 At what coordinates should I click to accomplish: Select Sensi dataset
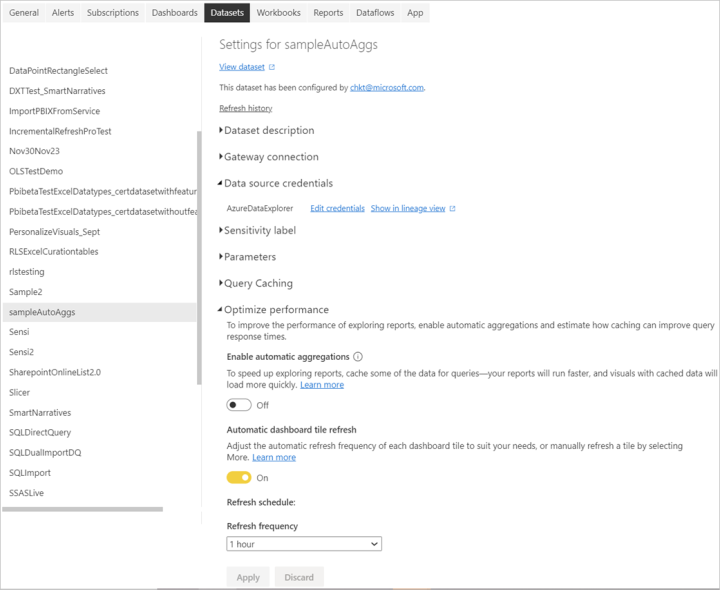point(19,332)
